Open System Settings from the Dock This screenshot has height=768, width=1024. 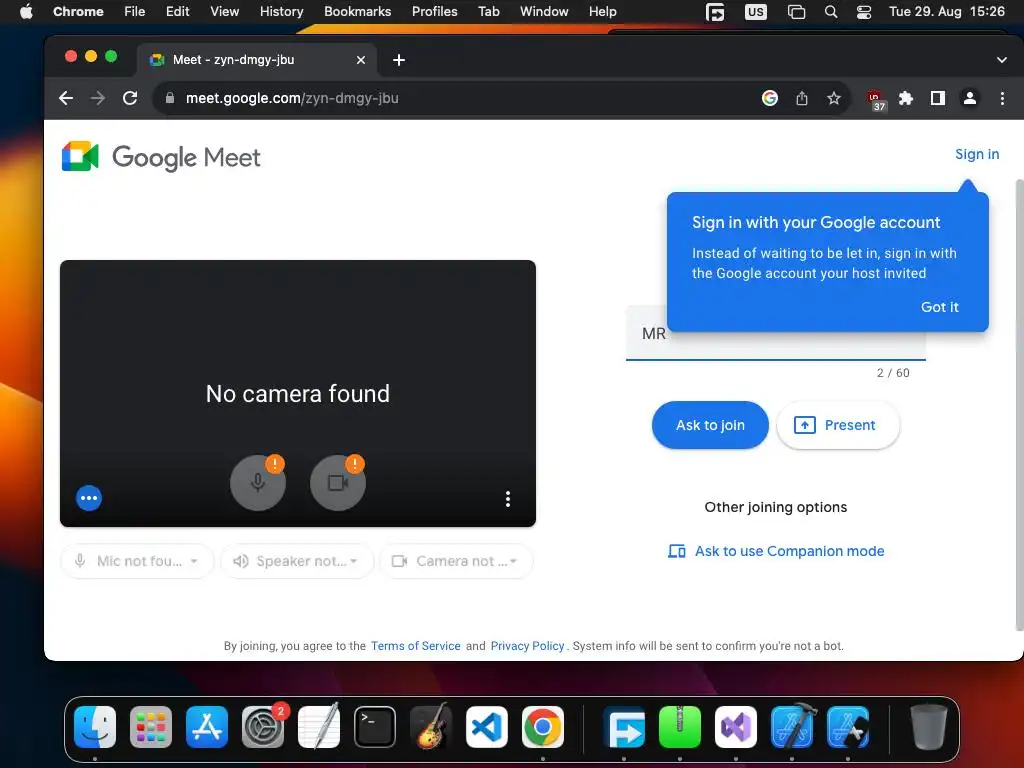(x=263, y=727)
